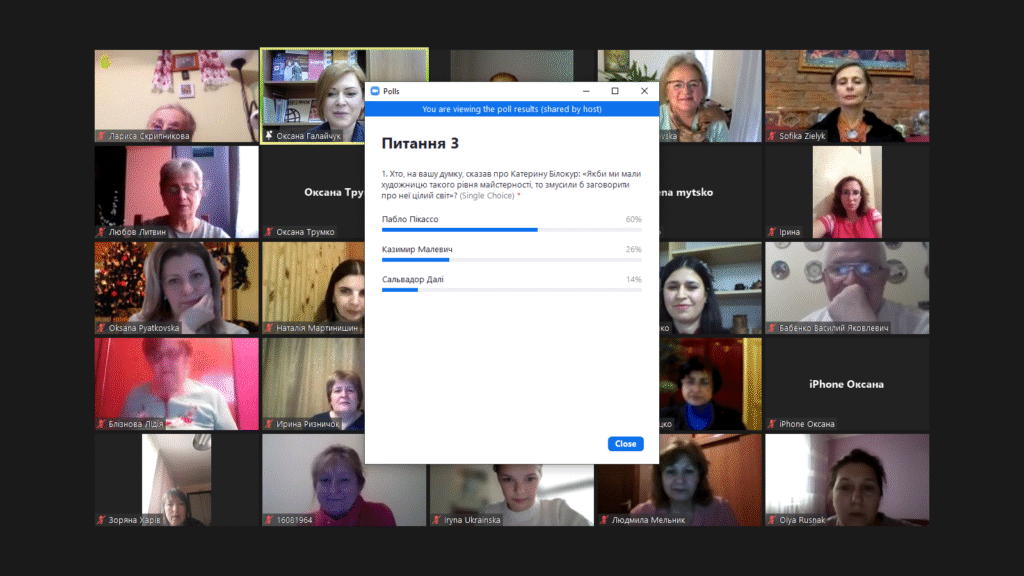
Task: Click the muted mic icon beside Olya Rusnak
Action: coord(771,520)
